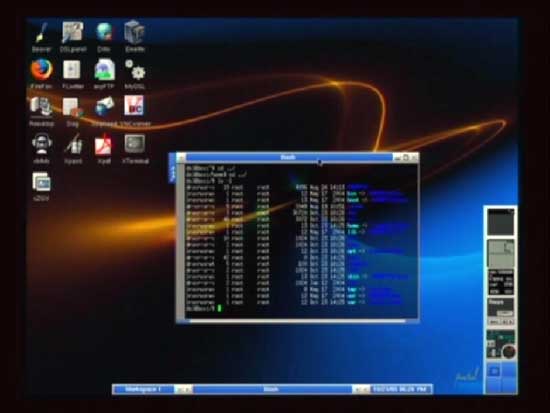The image size is (550, 413).
Task: Open the window menu button on Bash titlebar
Action: 181,158
